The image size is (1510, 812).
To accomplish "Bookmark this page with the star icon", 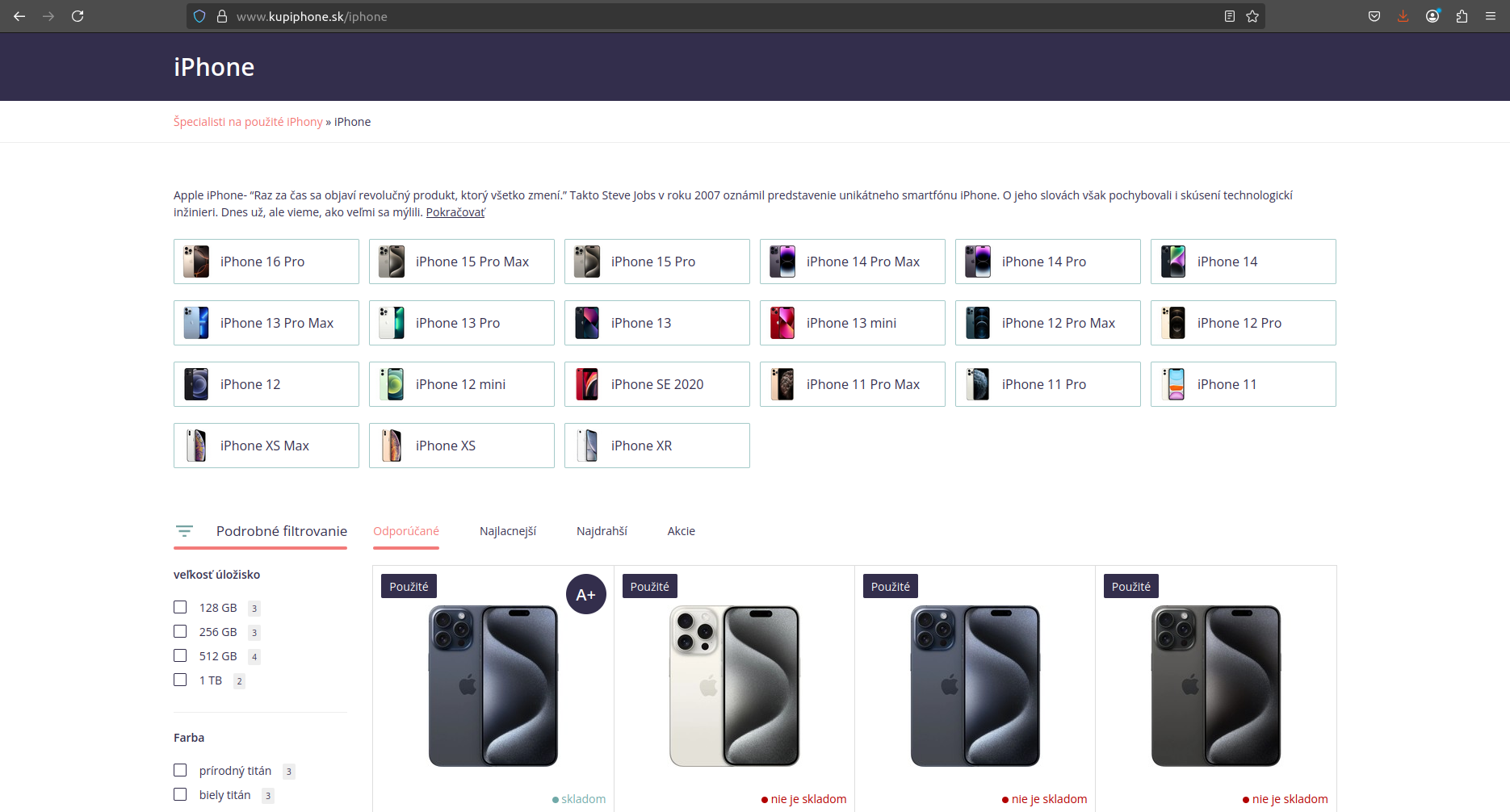I will coord(1252,16).
